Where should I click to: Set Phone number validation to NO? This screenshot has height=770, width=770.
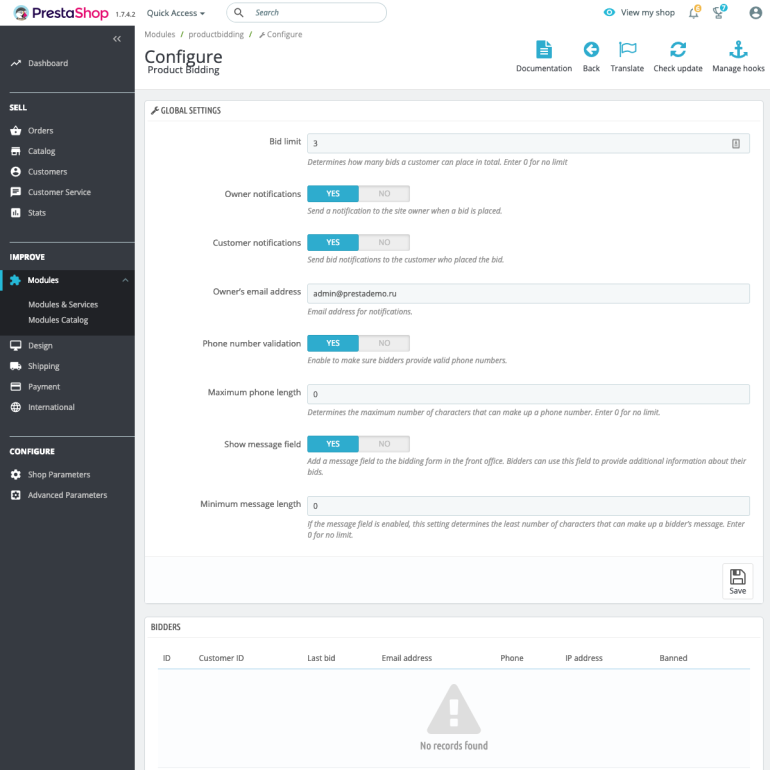tap(384, 343)
